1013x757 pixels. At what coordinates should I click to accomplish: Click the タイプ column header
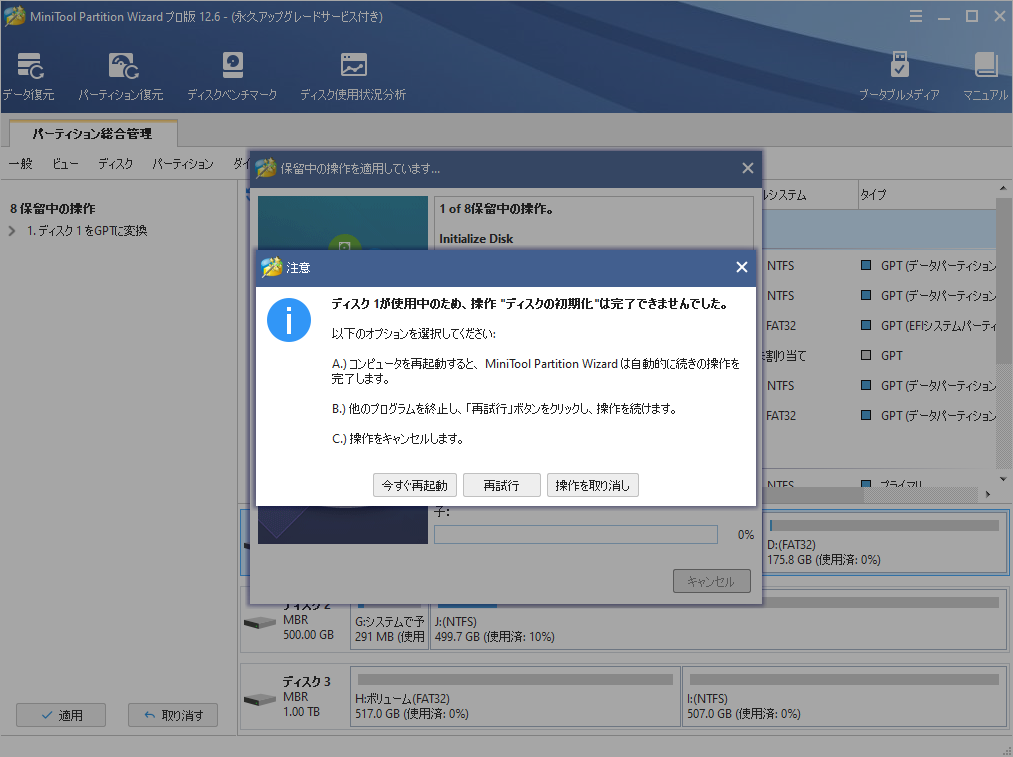(927, 194)
